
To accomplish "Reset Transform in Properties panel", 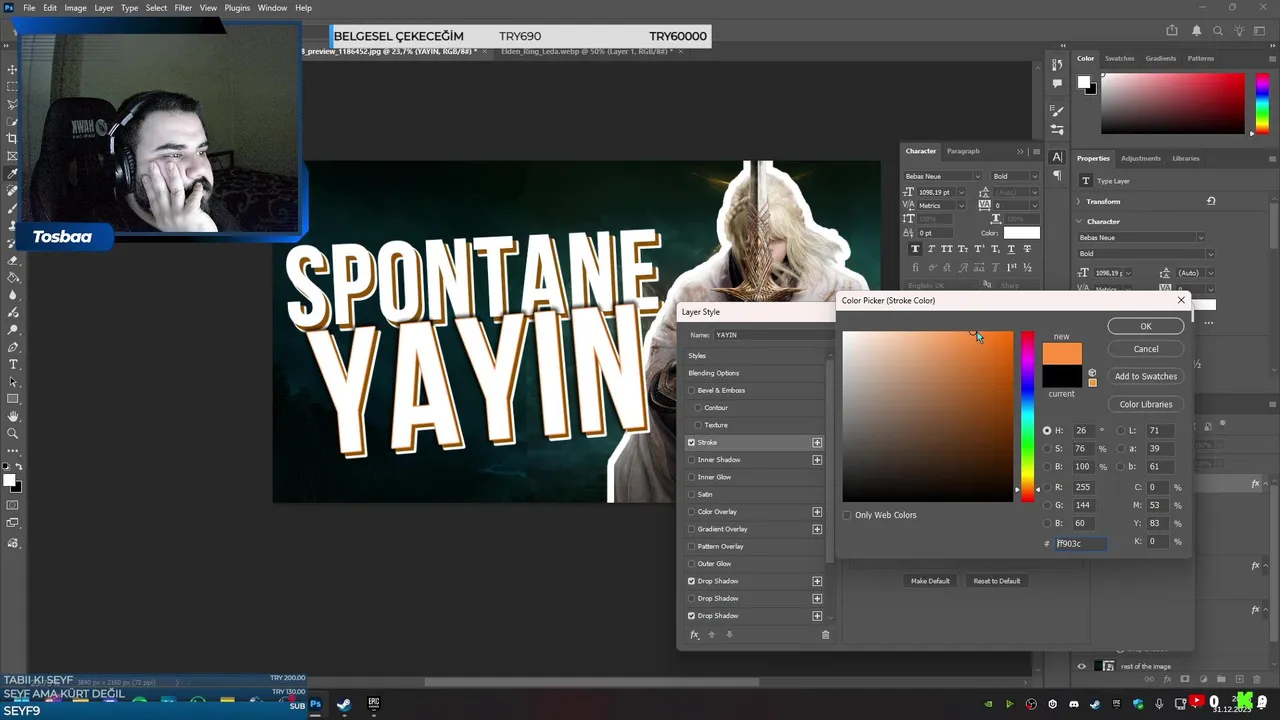I will click(x=1211, y=201).
